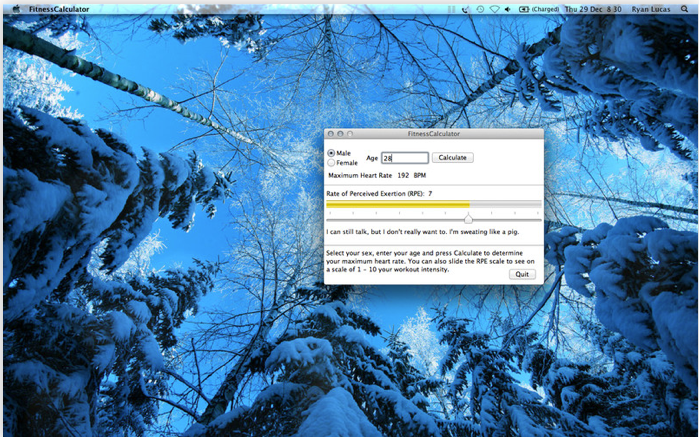Open the Apple menu

(x=16, y=9)
